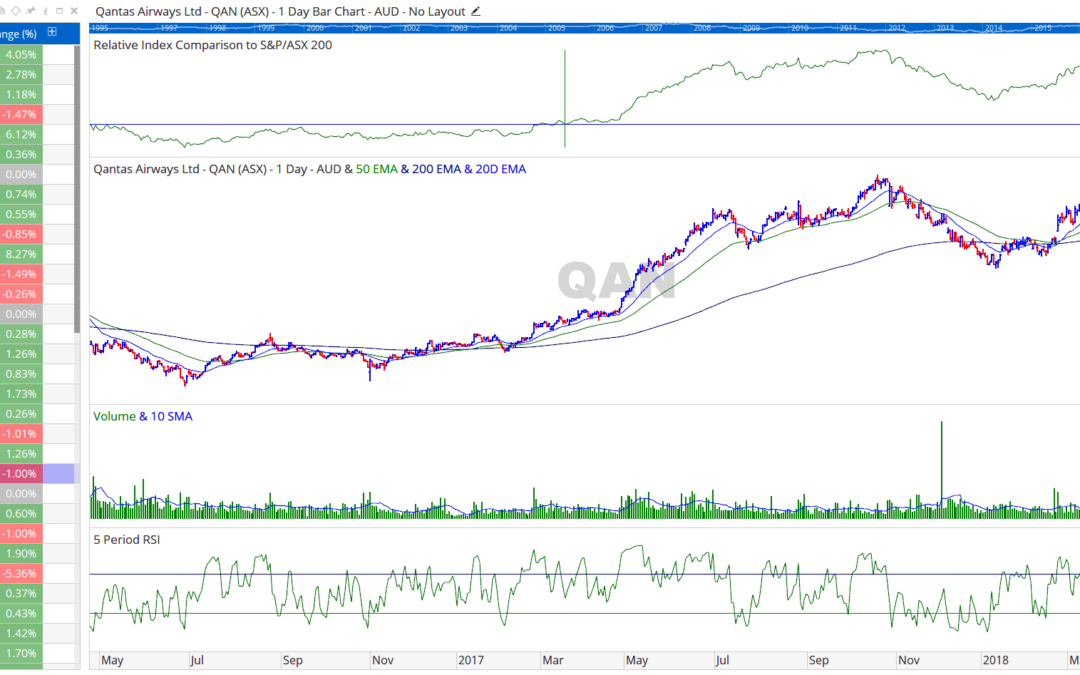Click the add column plus icon in watchlist header
This screenshot has height=675, width=1080.
[52, 32]
